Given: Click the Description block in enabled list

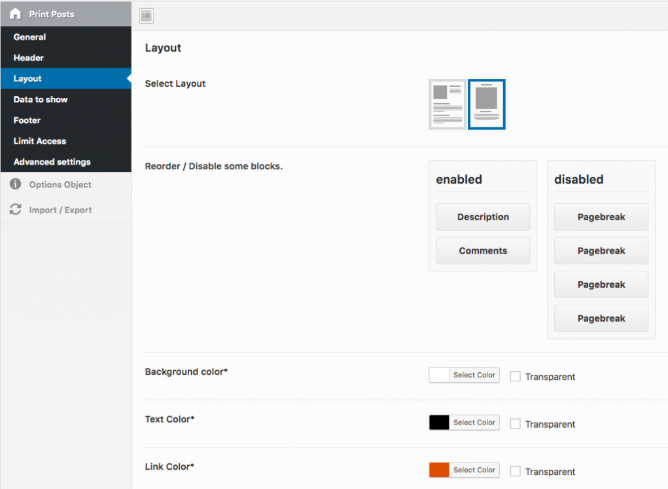Looking at the screenshot, I should [483, 217].
